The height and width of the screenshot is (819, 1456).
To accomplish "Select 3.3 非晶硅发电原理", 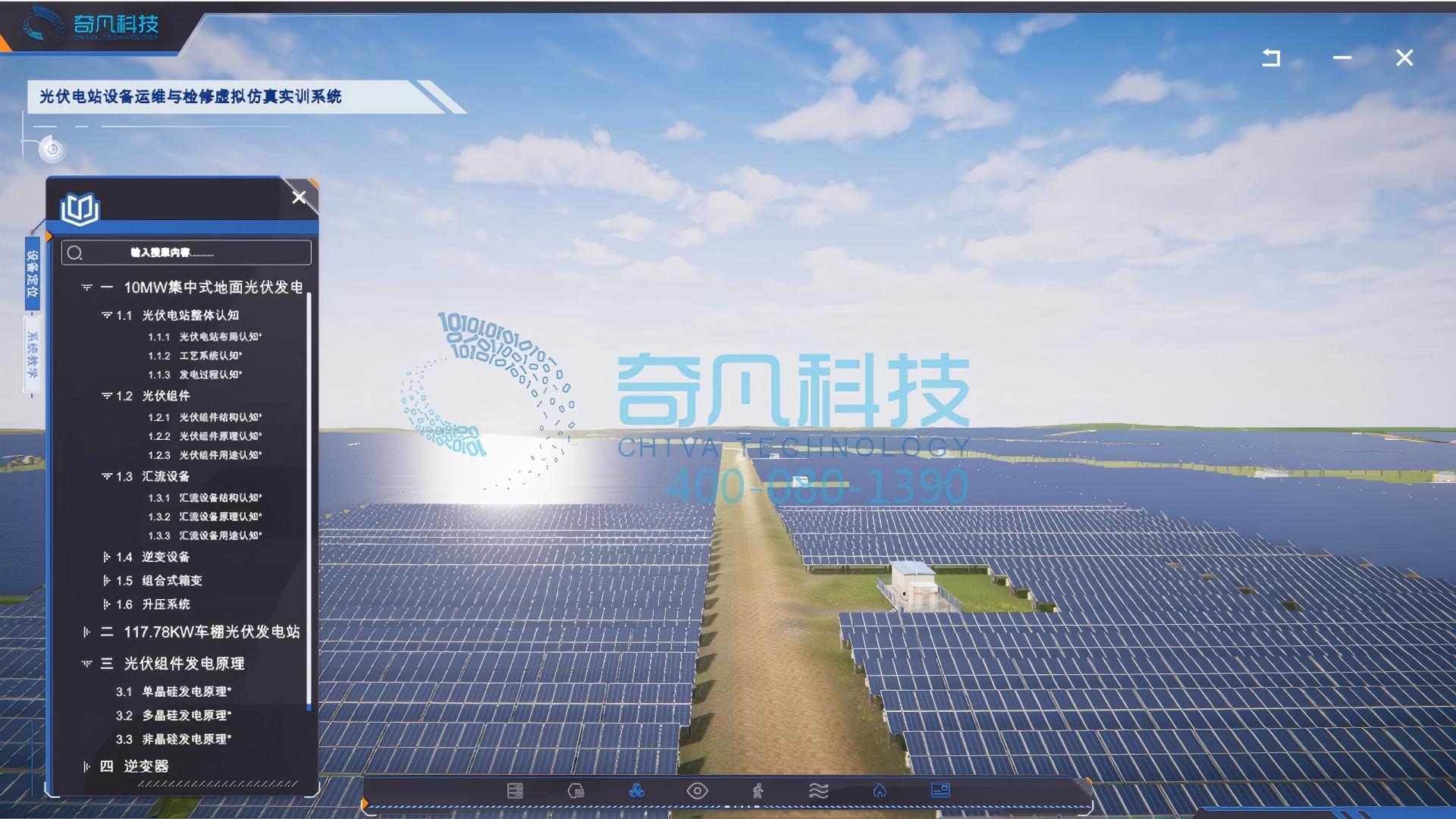I will tap(174, 739).
